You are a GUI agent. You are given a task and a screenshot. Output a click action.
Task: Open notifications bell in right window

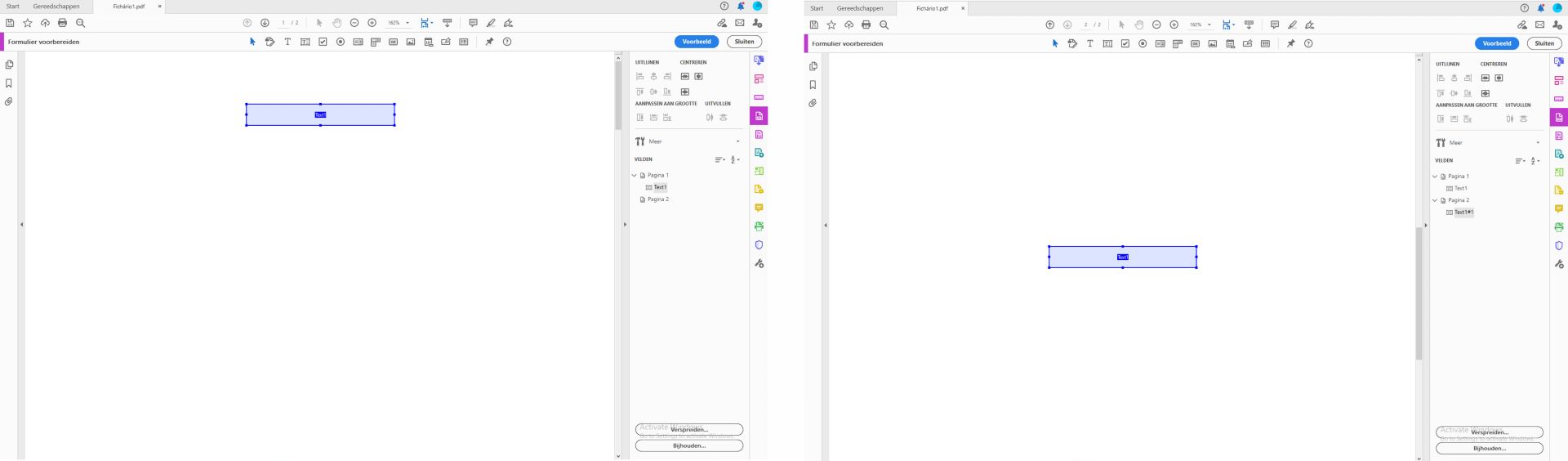[1541, 7]
